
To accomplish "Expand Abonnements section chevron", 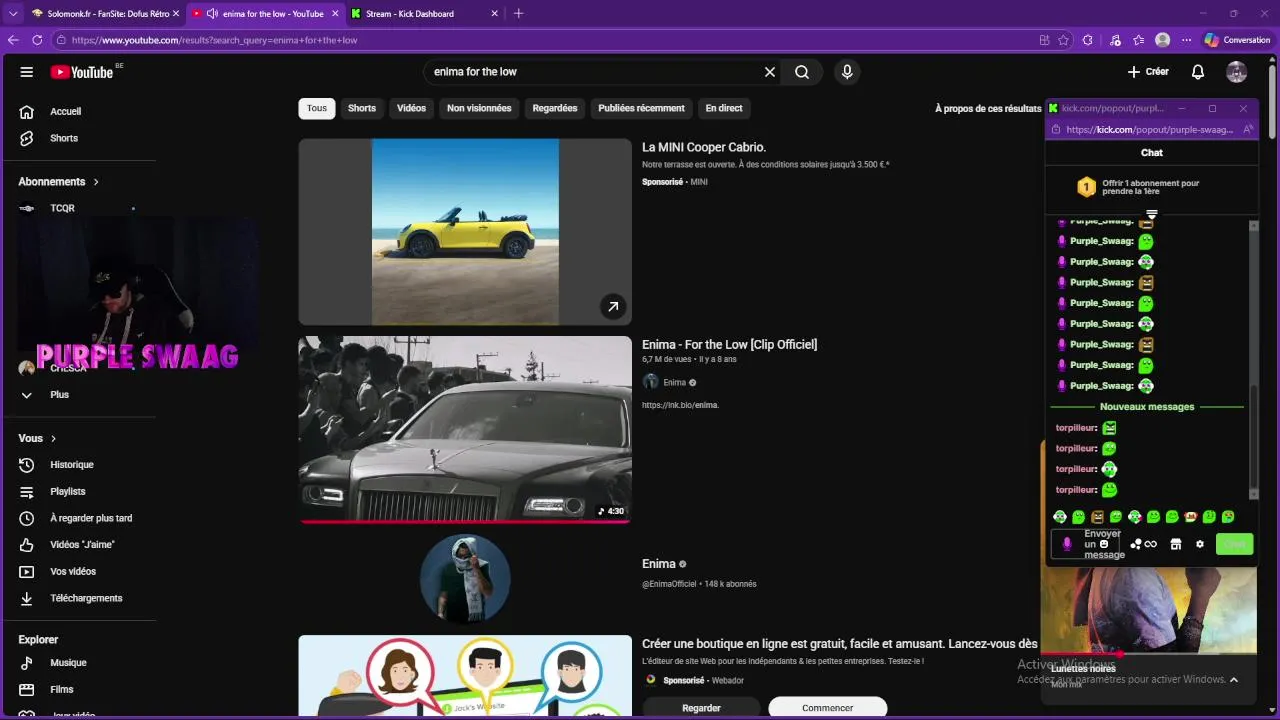I will [96, 182].
